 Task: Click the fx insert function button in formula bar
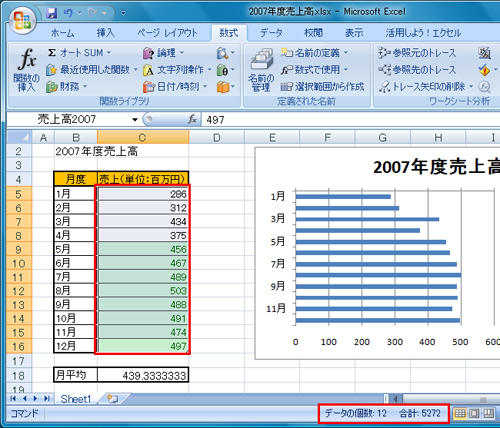tap(192, 119)
